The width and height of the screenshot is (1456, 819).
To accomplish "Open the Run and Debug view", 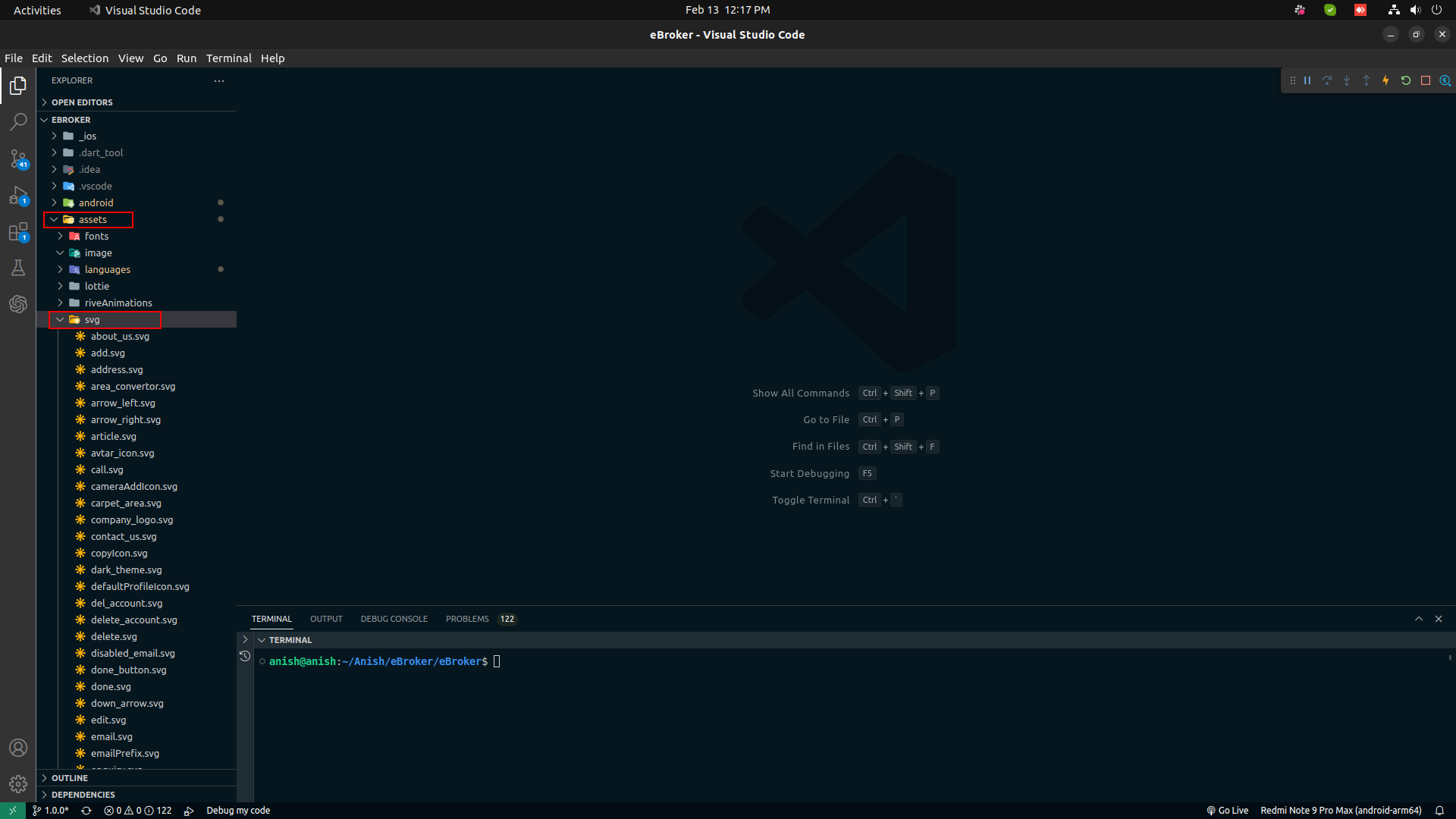I will tap(18, 196).
